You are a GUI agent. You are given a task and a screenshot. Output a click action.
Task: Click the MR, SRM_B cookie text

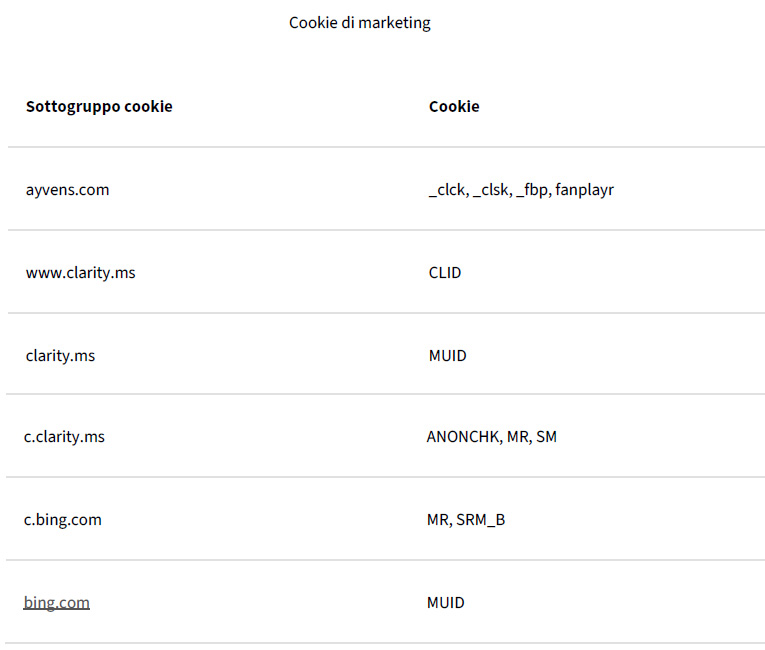pyautogui.click(x=466, y=520)
